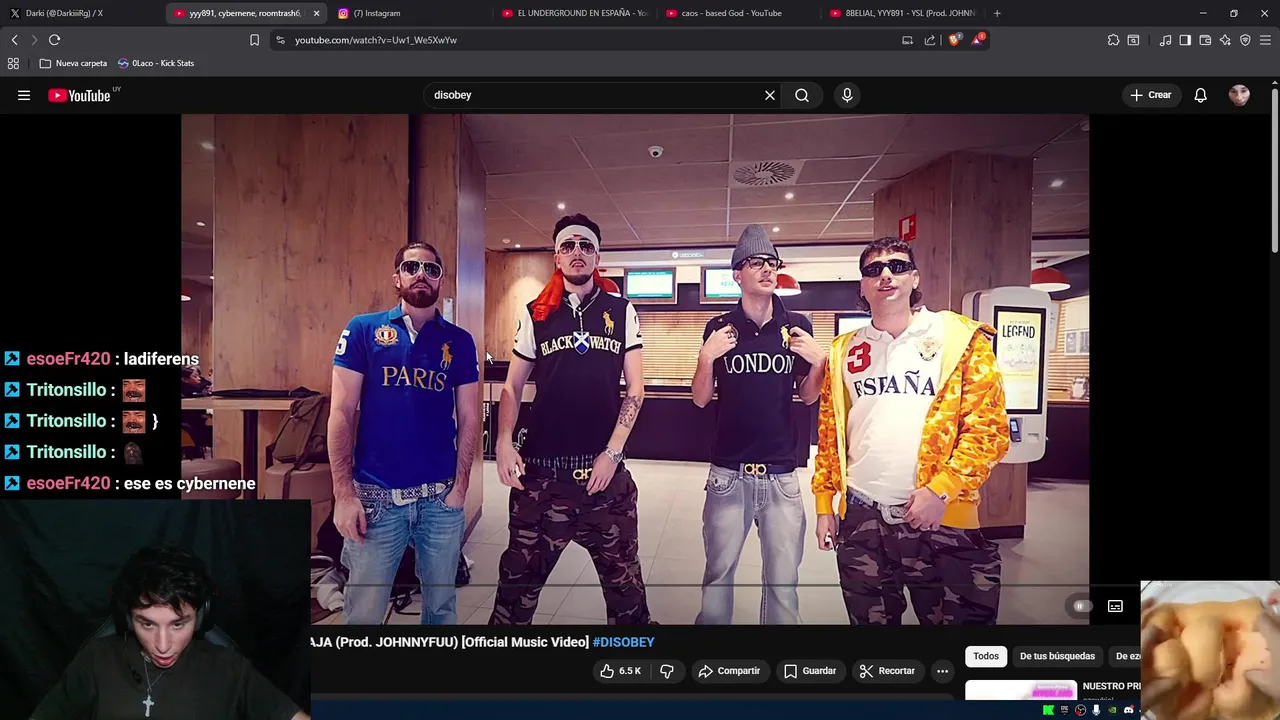Screen dimensions: 1280x720
Task: Open the tab search toolbar icon
Action: [1133, 40]
